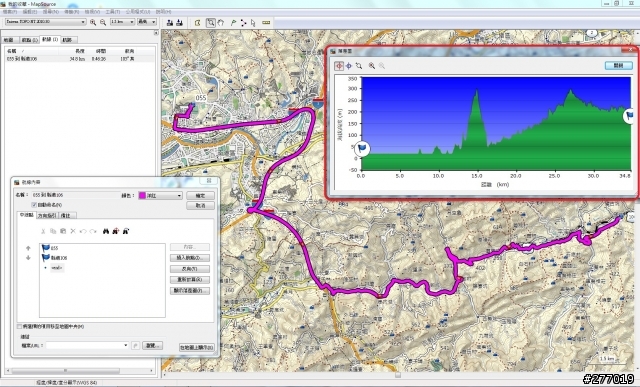Click the zoom out magnifier in main toolbar
Image resolution: width=640 pixels, height=387 pixels.
click(x=103, y=22)
